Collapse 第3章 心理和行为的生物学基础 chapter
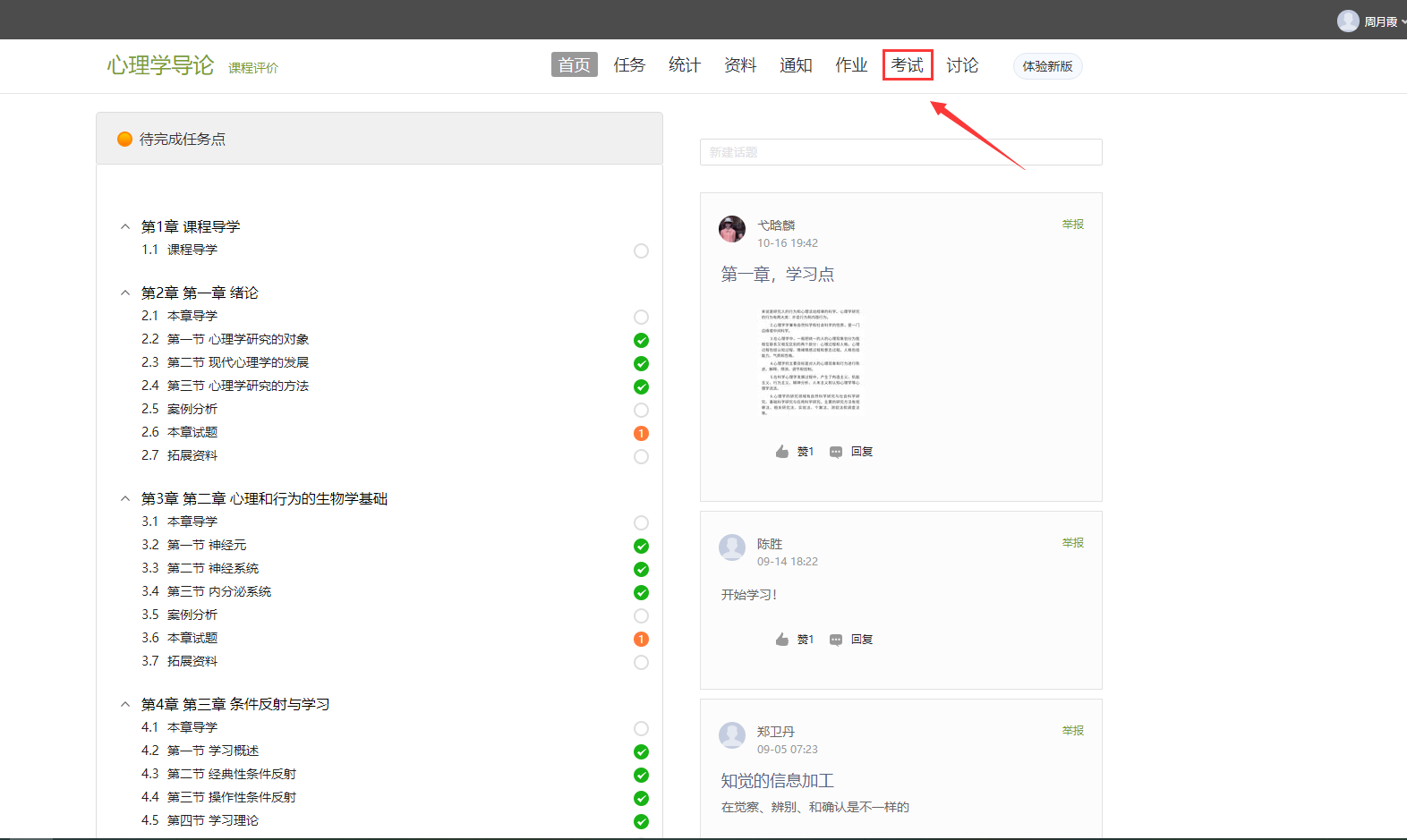The width and height of the screenshot is (1407, 840). tap(125, 499)
